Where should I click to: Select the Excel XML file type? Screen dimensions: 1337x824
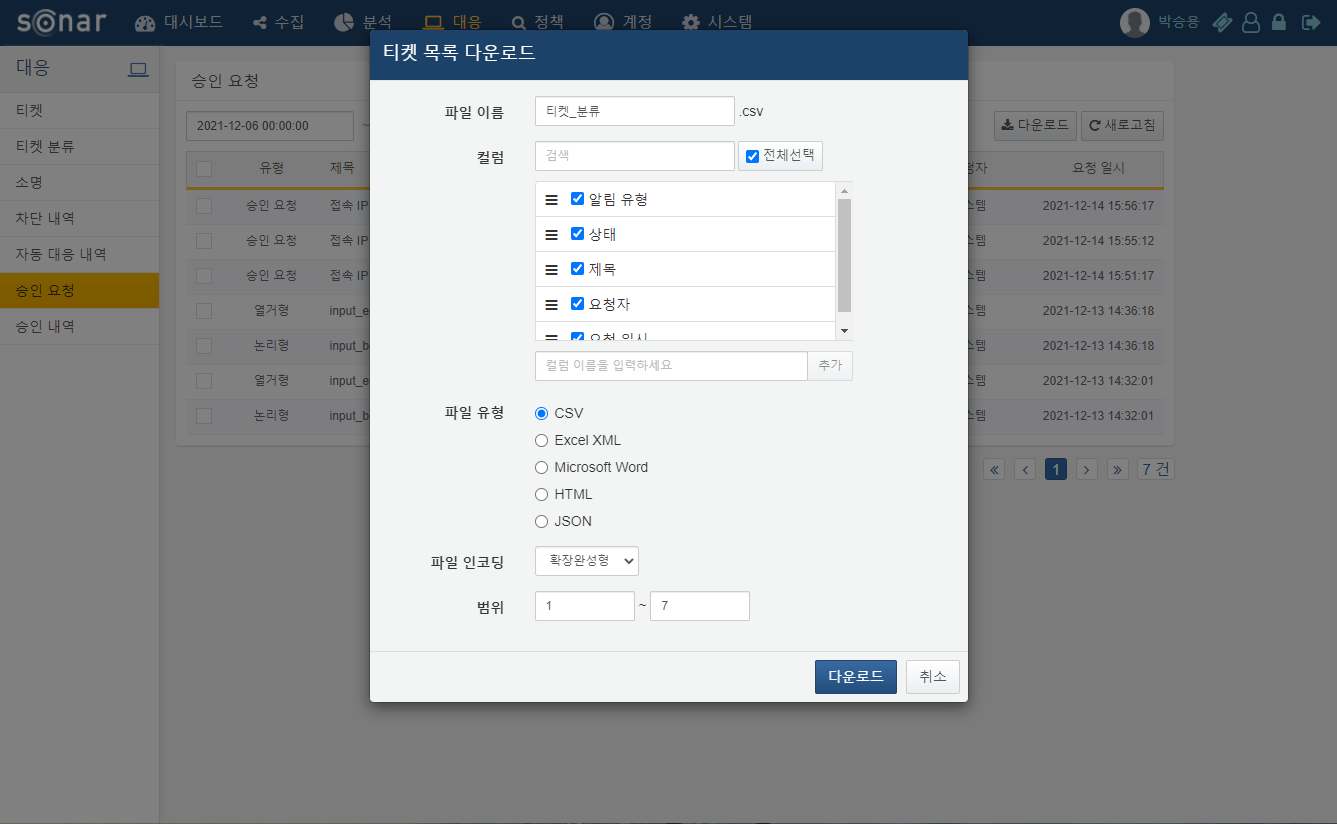pyautogui.click(x=542, y=440)
